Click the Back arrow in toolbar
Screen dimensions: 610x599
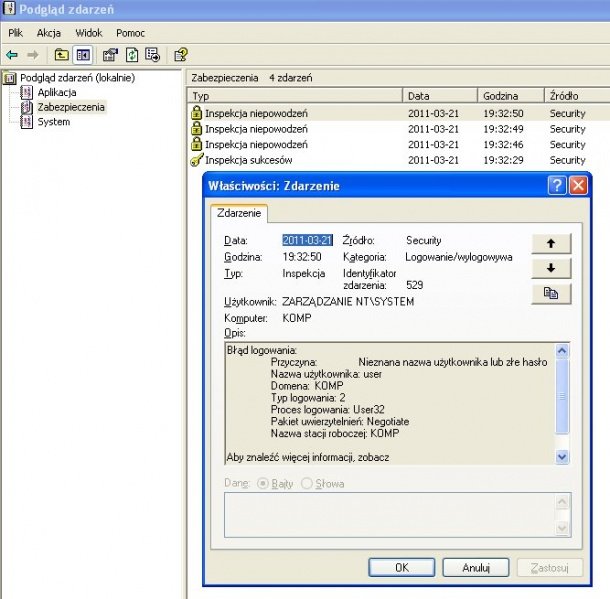(x=12, y=54)
